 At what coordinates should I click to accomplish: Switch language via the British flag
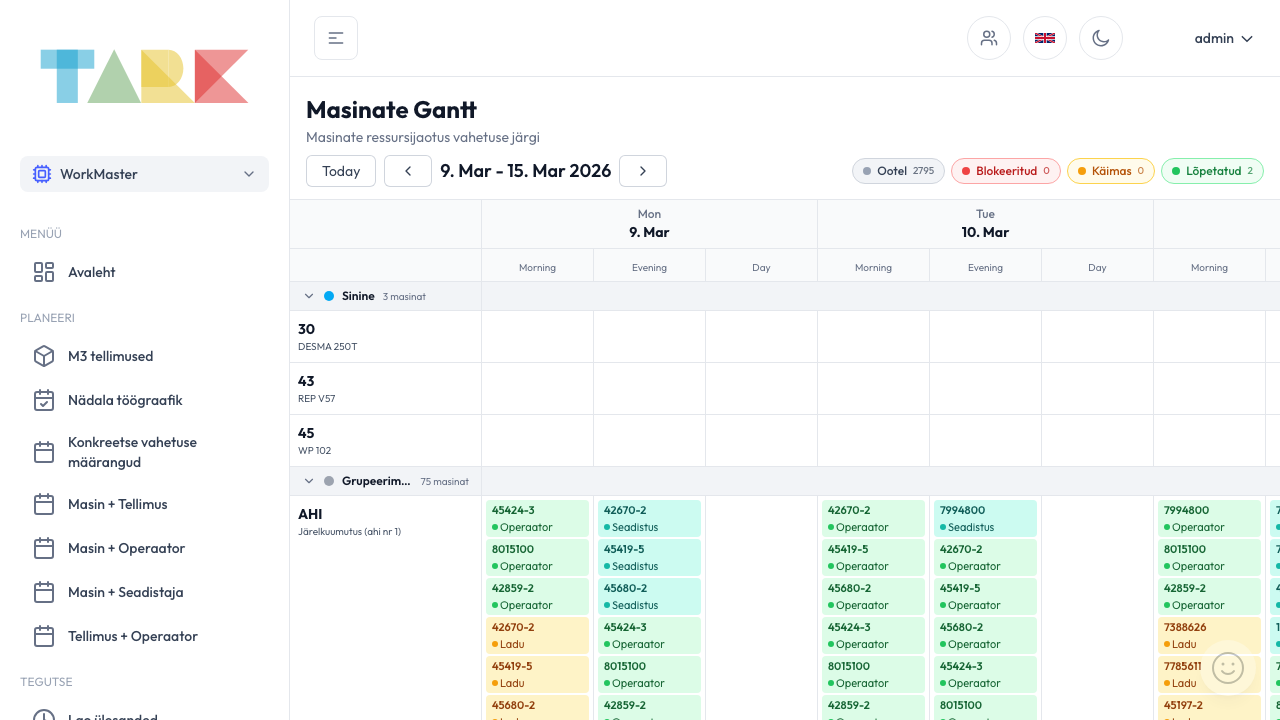[1045, 37]
